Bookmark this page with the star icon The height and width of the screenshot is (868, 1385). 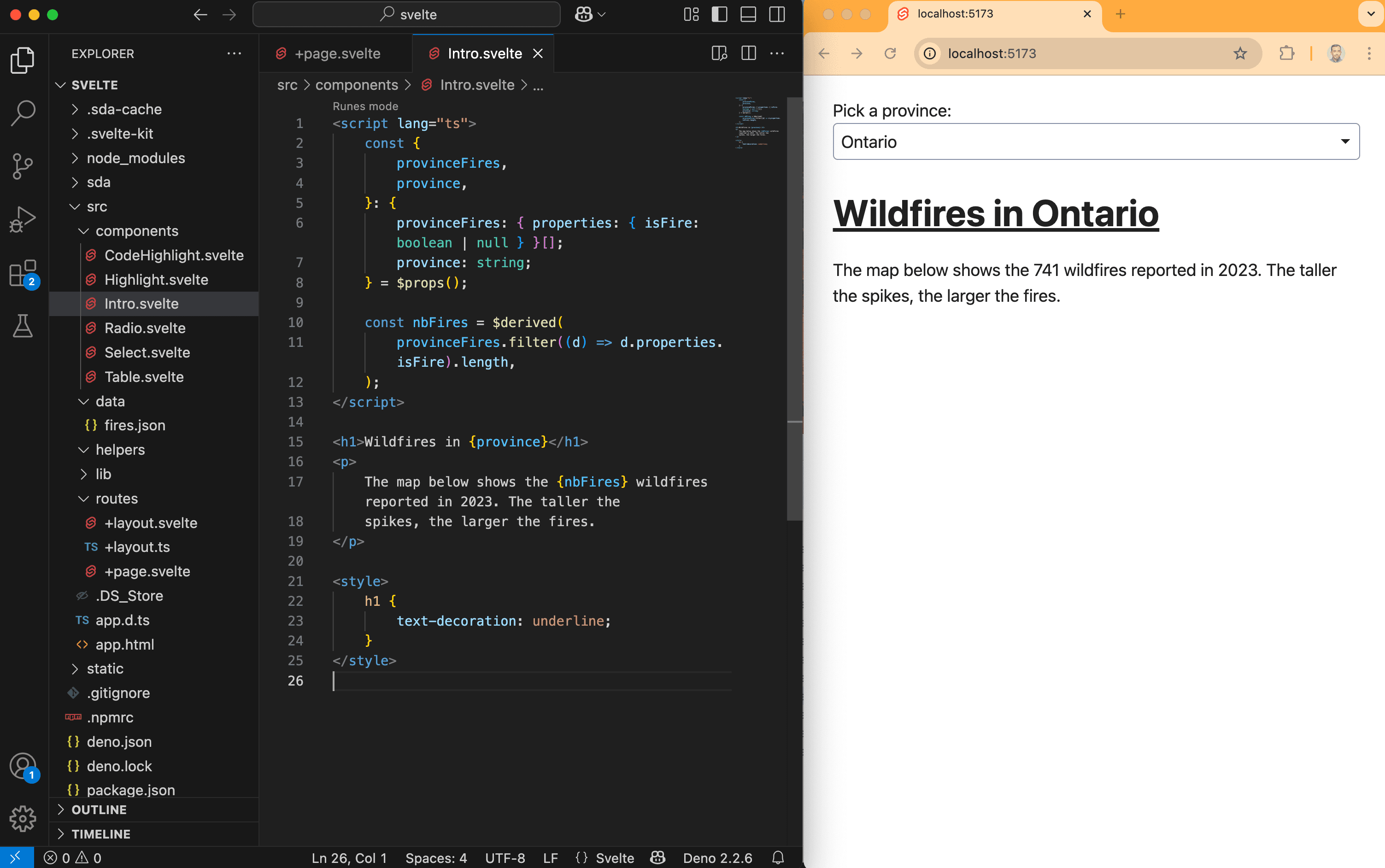pyautogui.click(x=1240, y=53)
